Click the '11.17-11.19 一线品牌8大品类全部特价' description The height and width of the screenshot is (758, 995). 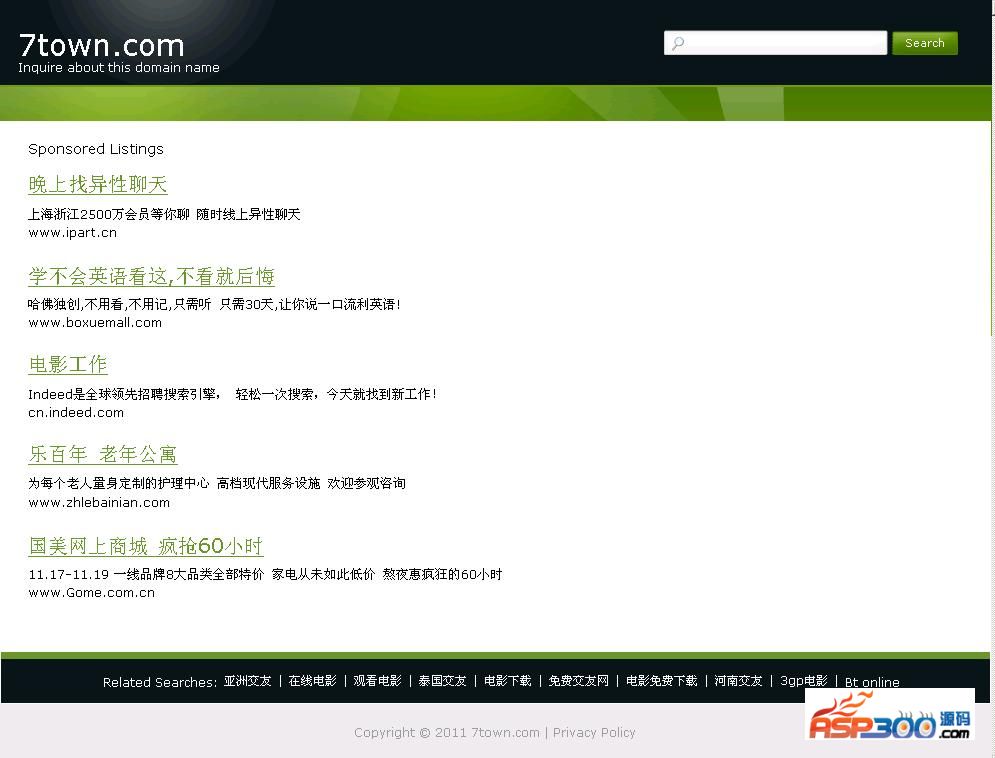pyautogui.click(x=146, y=575)
